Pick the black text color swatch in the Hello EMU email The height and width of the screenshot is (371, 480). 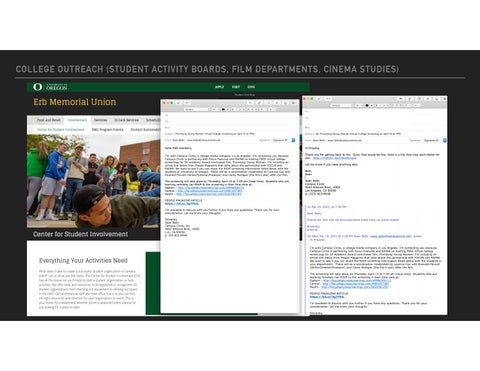(223, 109)
